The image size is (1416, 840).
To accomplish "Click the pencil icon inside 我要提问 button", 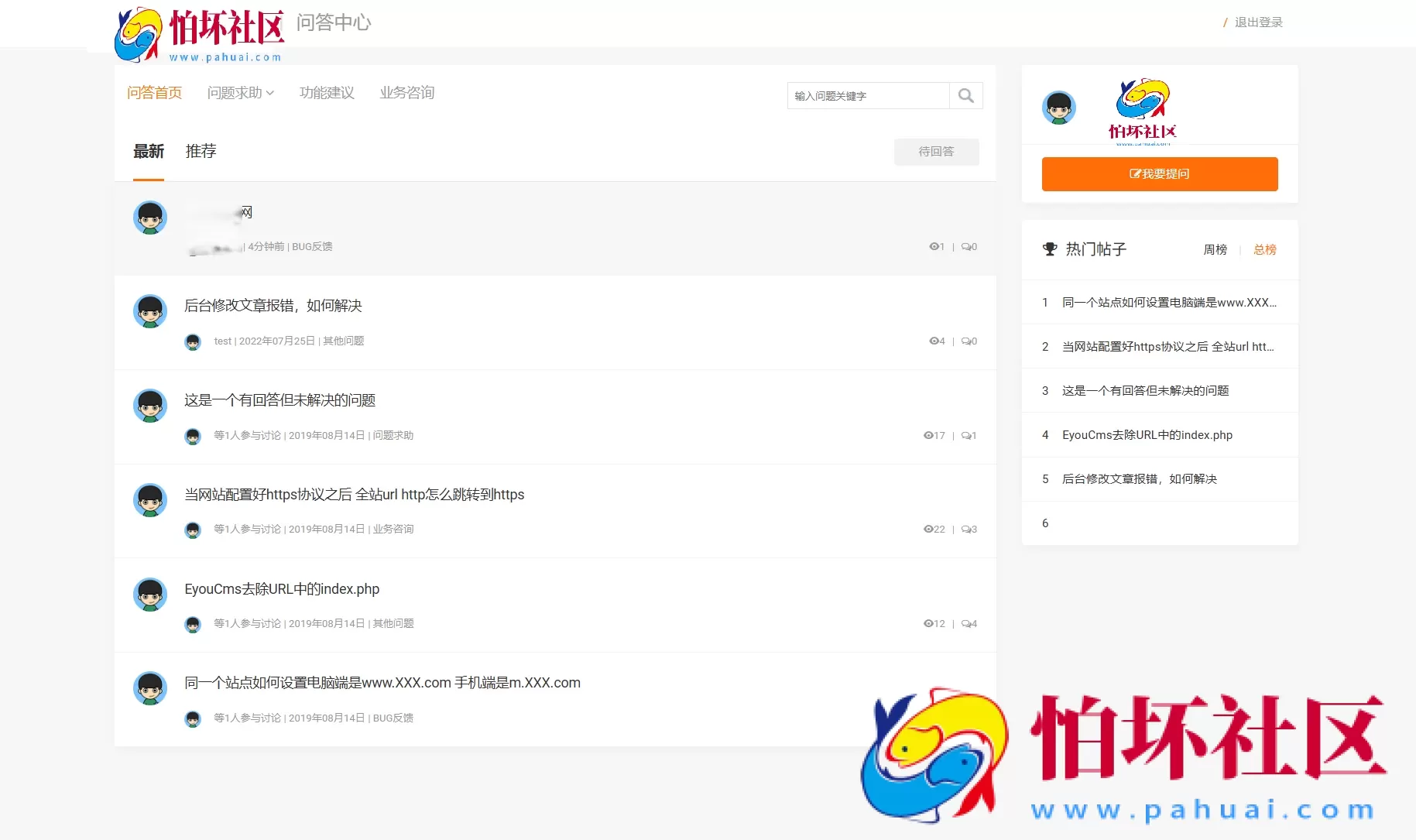I will coord(1134,173).
